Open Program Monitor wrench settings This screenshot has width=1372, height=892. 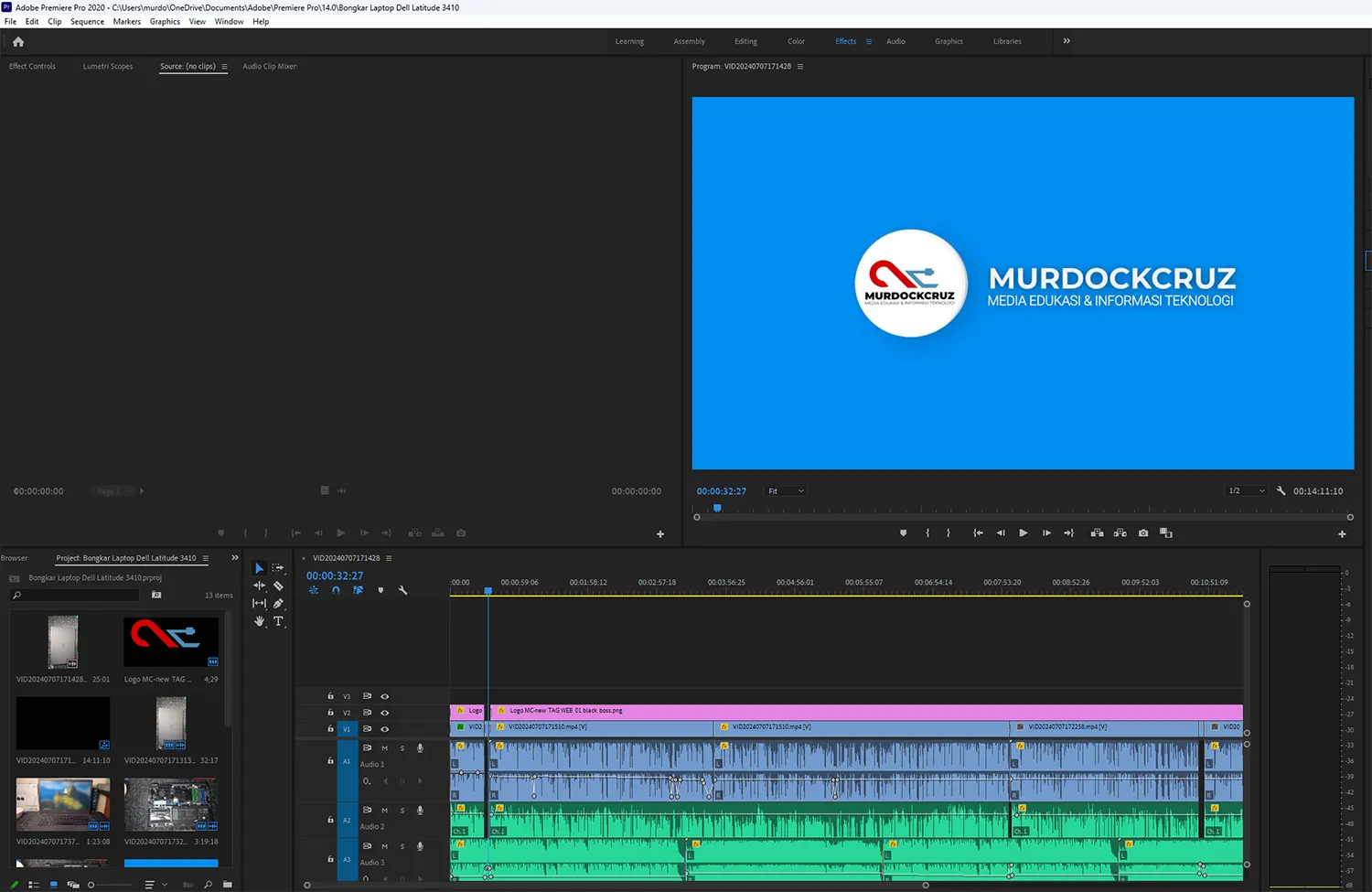1281,491
